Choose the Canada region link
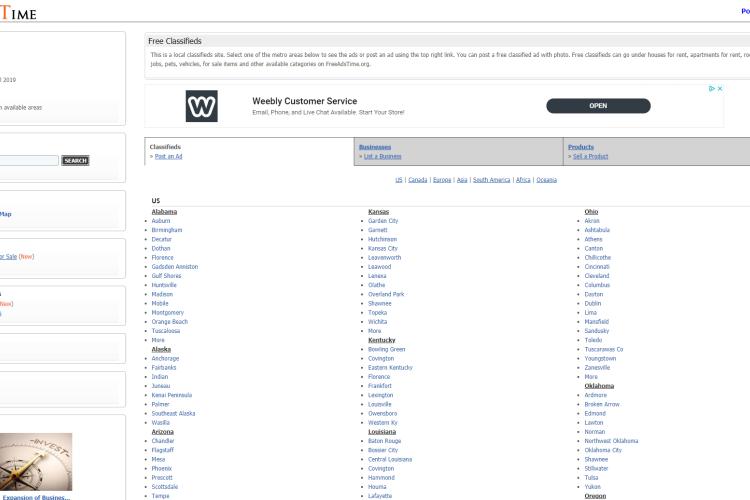Screen dimensions: 750x500 click(x=418, y=180)
